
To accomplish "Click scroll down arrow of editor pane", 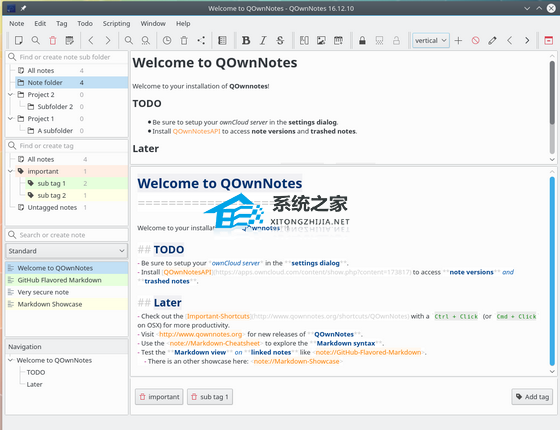I will point(552,371).
